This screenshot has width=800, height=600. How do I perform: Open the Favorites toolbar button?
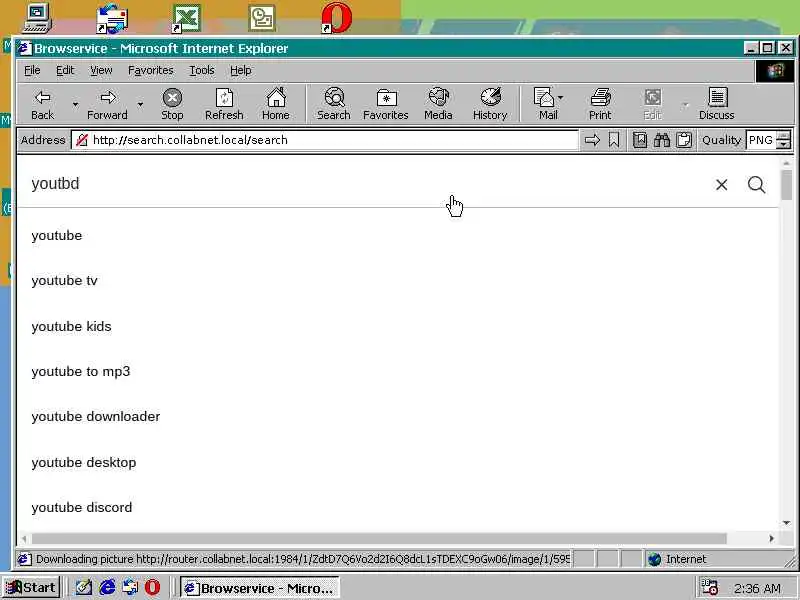[x=386, y=105]
